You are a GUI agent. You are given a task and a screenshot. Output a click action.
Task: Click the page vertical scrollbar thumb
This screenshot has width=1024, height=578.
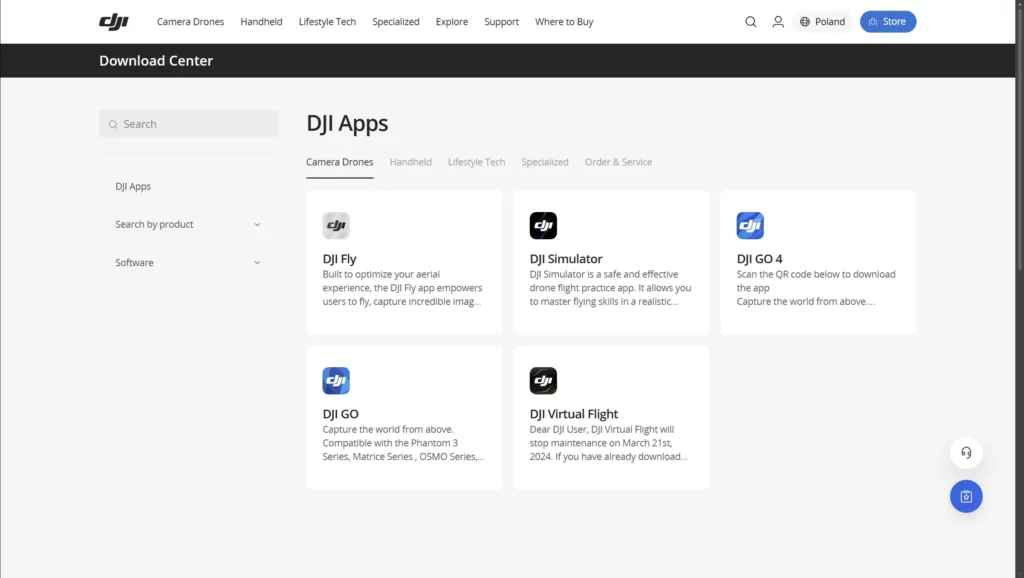click(1019, 137)
